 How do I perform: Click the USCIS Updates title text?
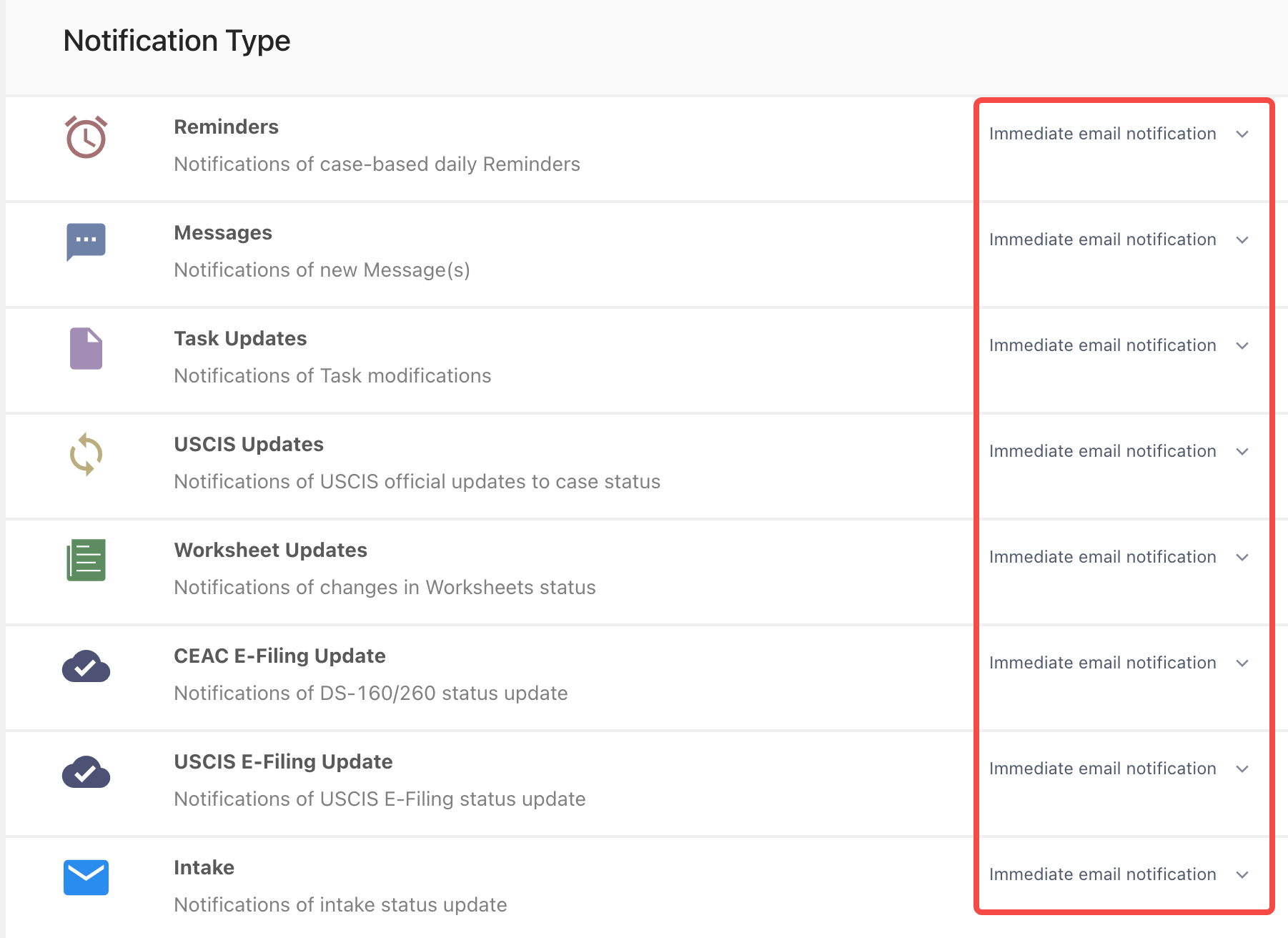pos(249,445)
